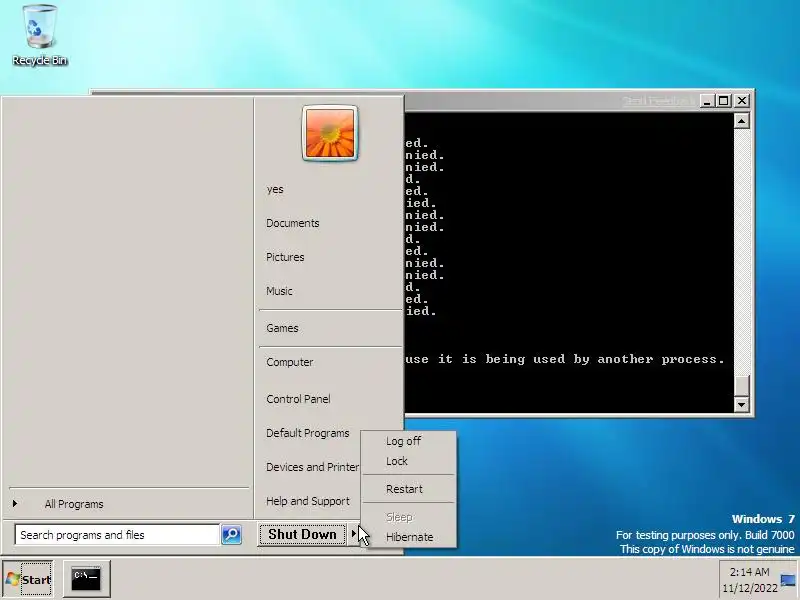Click the magnifier search icon button
The width and height of the screenshot is (800, 600).
coord(231,535)
